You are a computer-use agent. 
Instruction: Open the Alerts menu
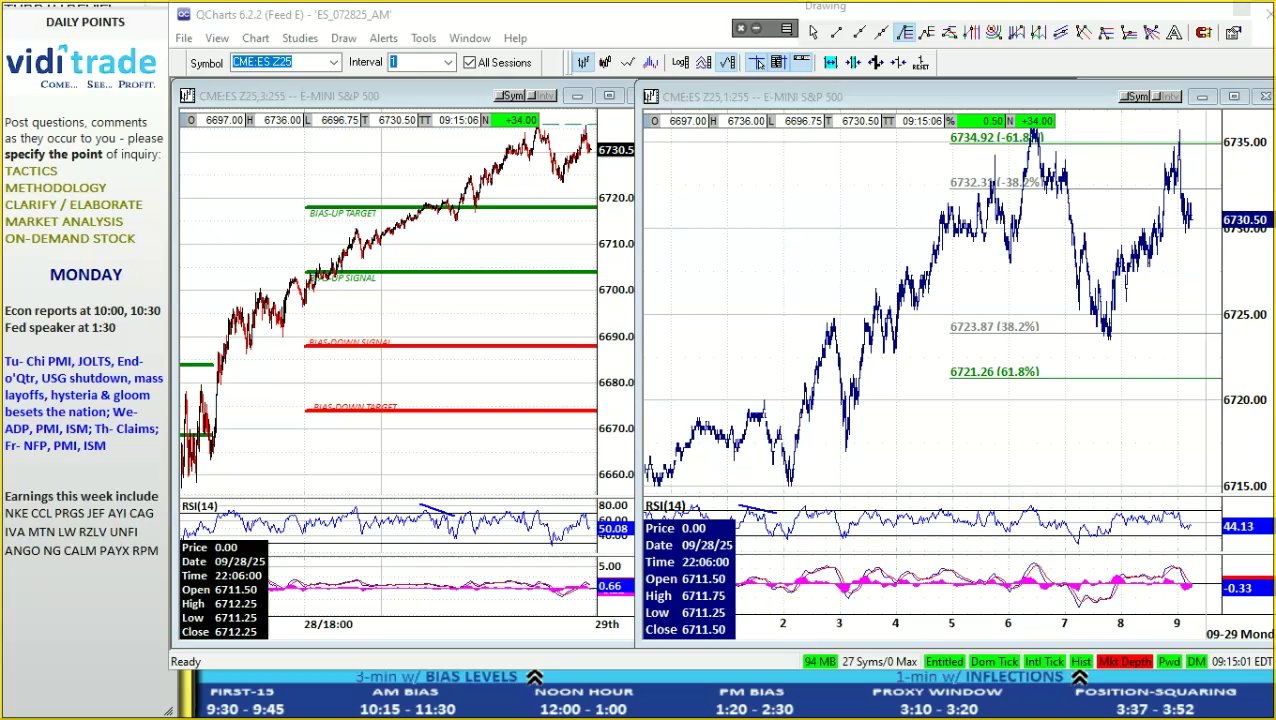click(x=384, y=38)
